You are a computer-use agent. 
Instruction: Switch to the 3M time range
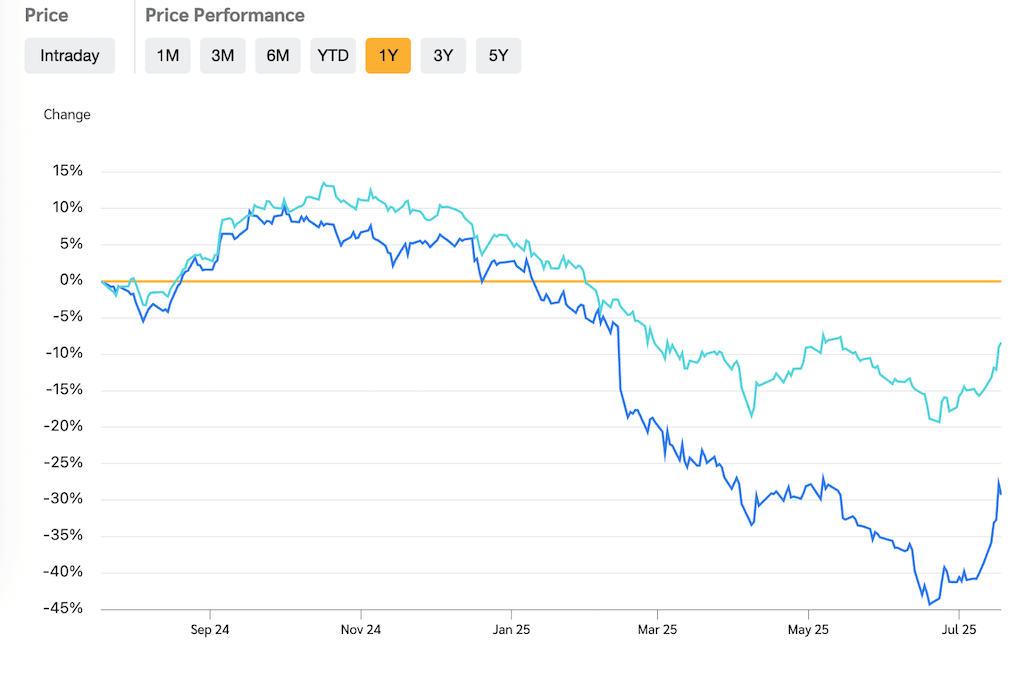[x=223, y=56]
